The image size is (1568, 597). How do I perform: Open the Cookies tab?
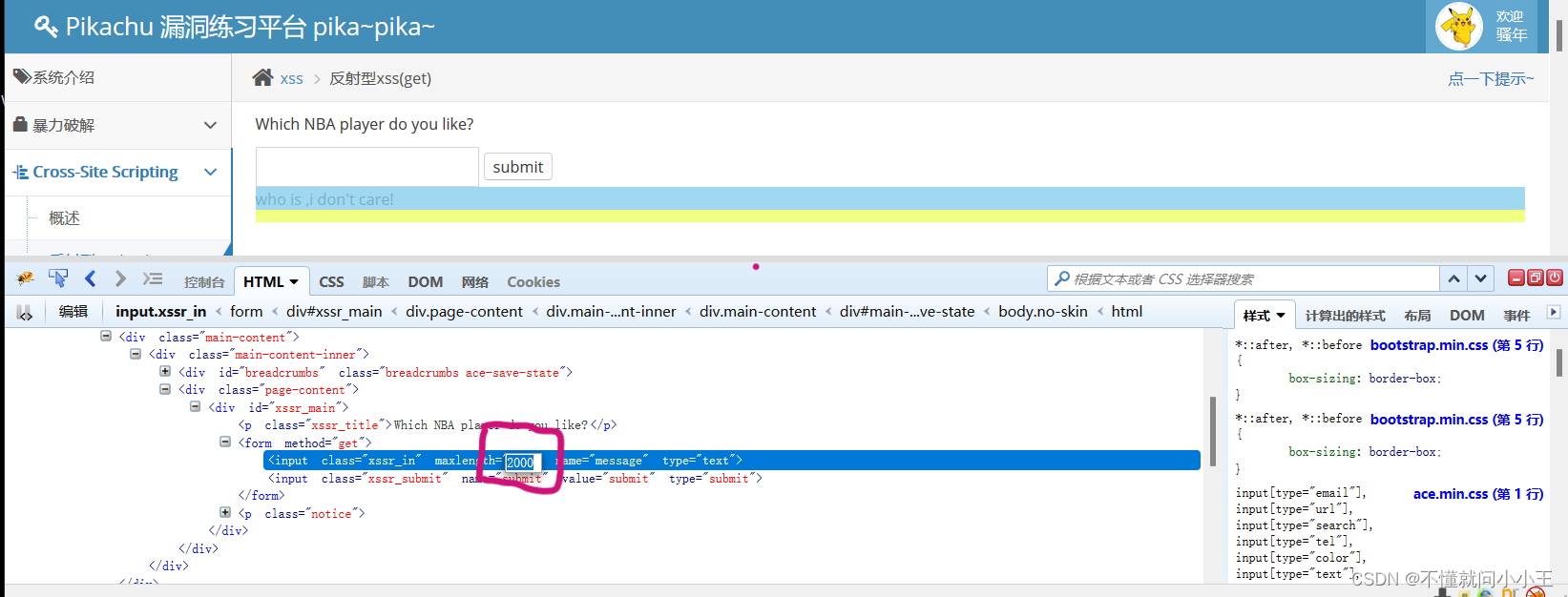tap(533, 281)
